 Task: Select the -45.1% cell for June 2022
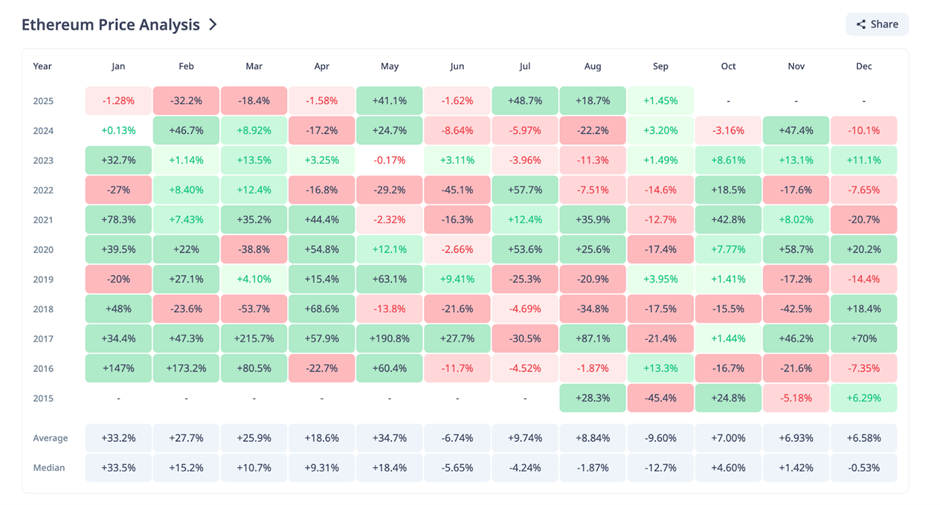457,190
